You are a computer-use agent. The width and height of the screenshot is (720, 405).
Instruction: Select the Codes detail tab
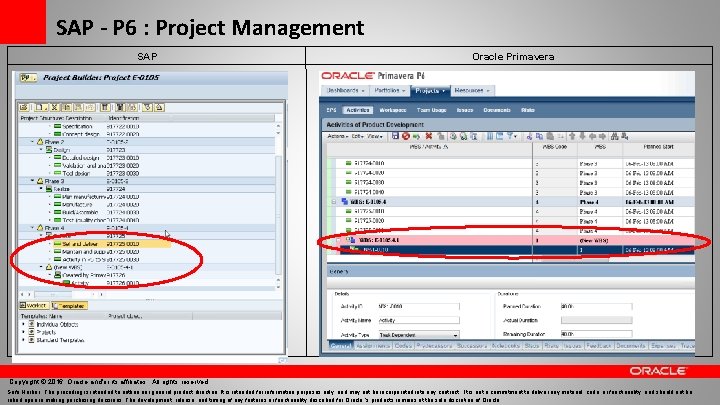click(x=403, y=346)
